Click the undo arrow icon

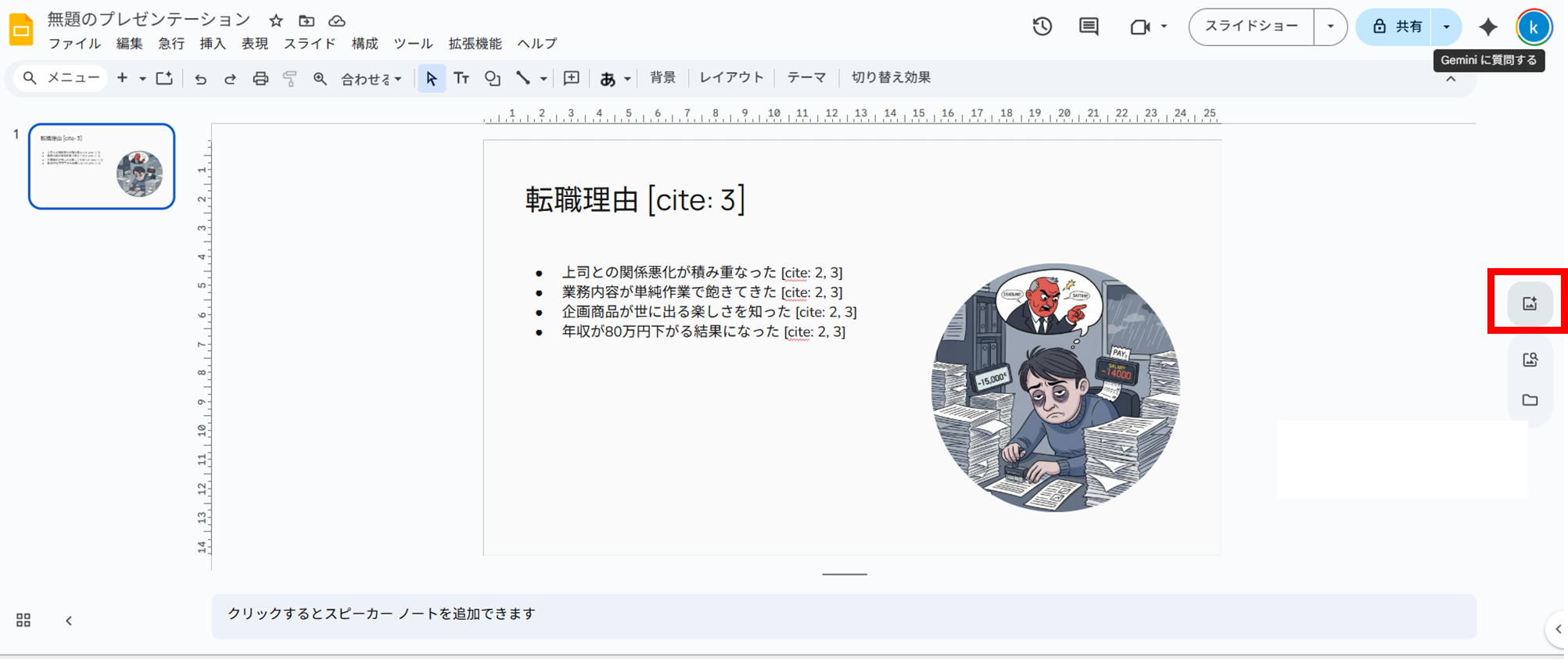pos(200,78)
